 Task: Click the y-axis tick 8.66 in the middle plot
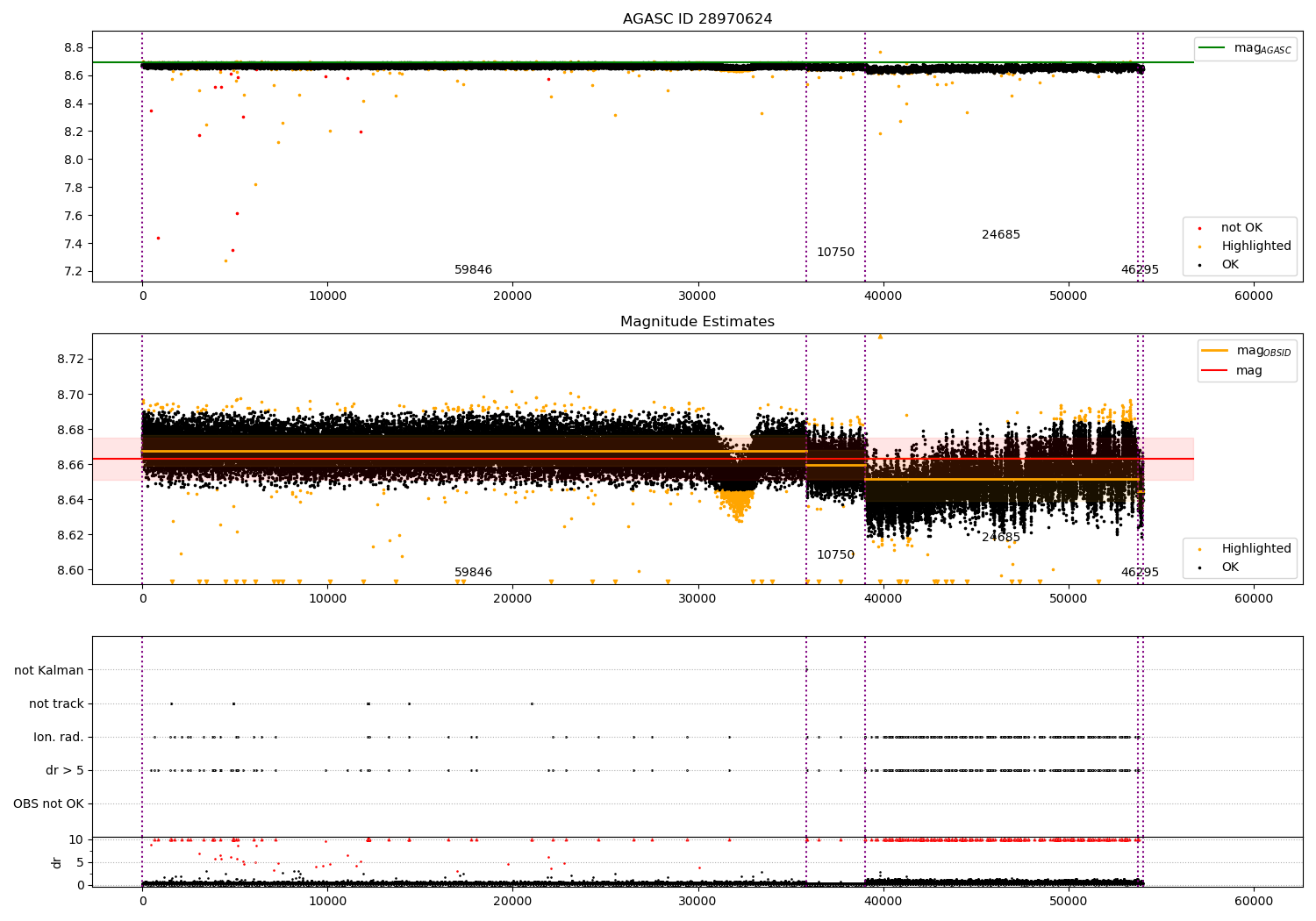(70, 465)
